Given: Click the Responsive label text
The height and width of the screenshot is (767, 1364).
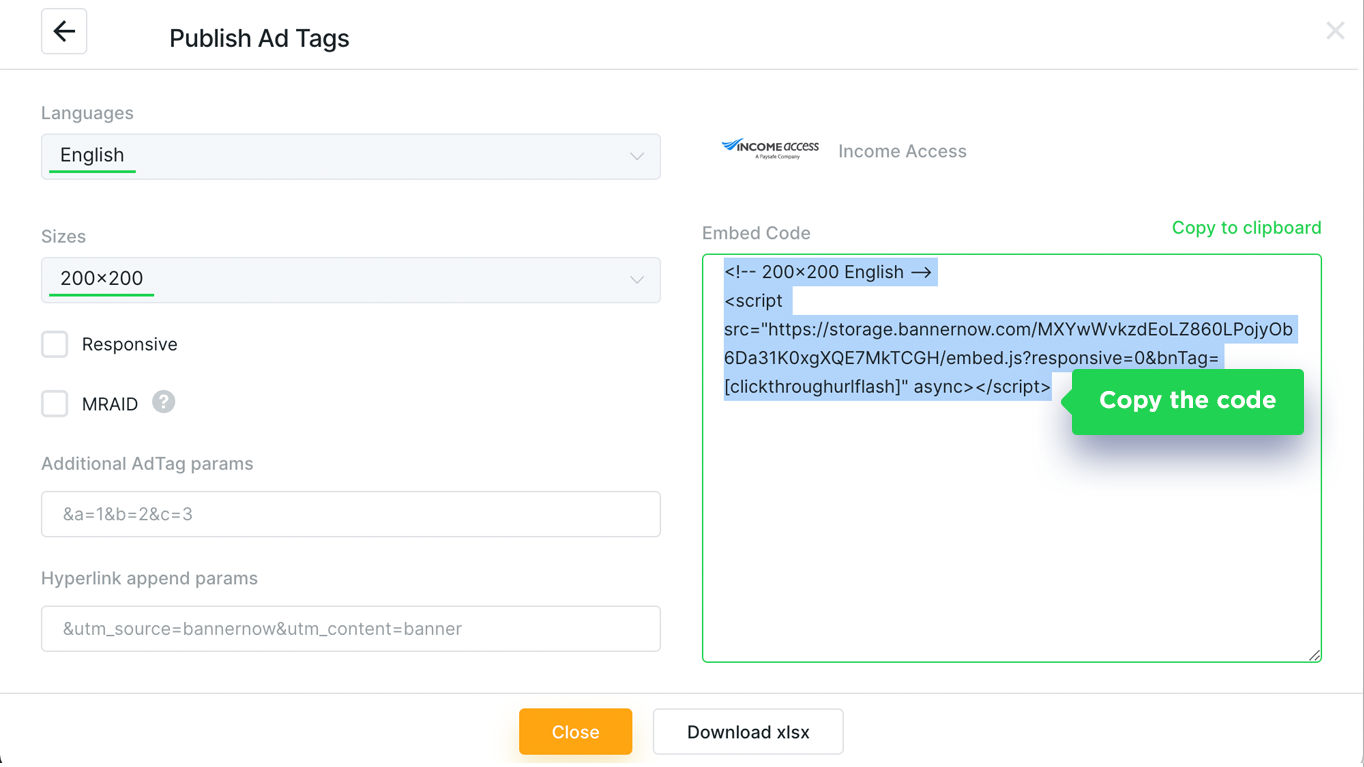Looking at the screenshot, I should click(130, 344).
